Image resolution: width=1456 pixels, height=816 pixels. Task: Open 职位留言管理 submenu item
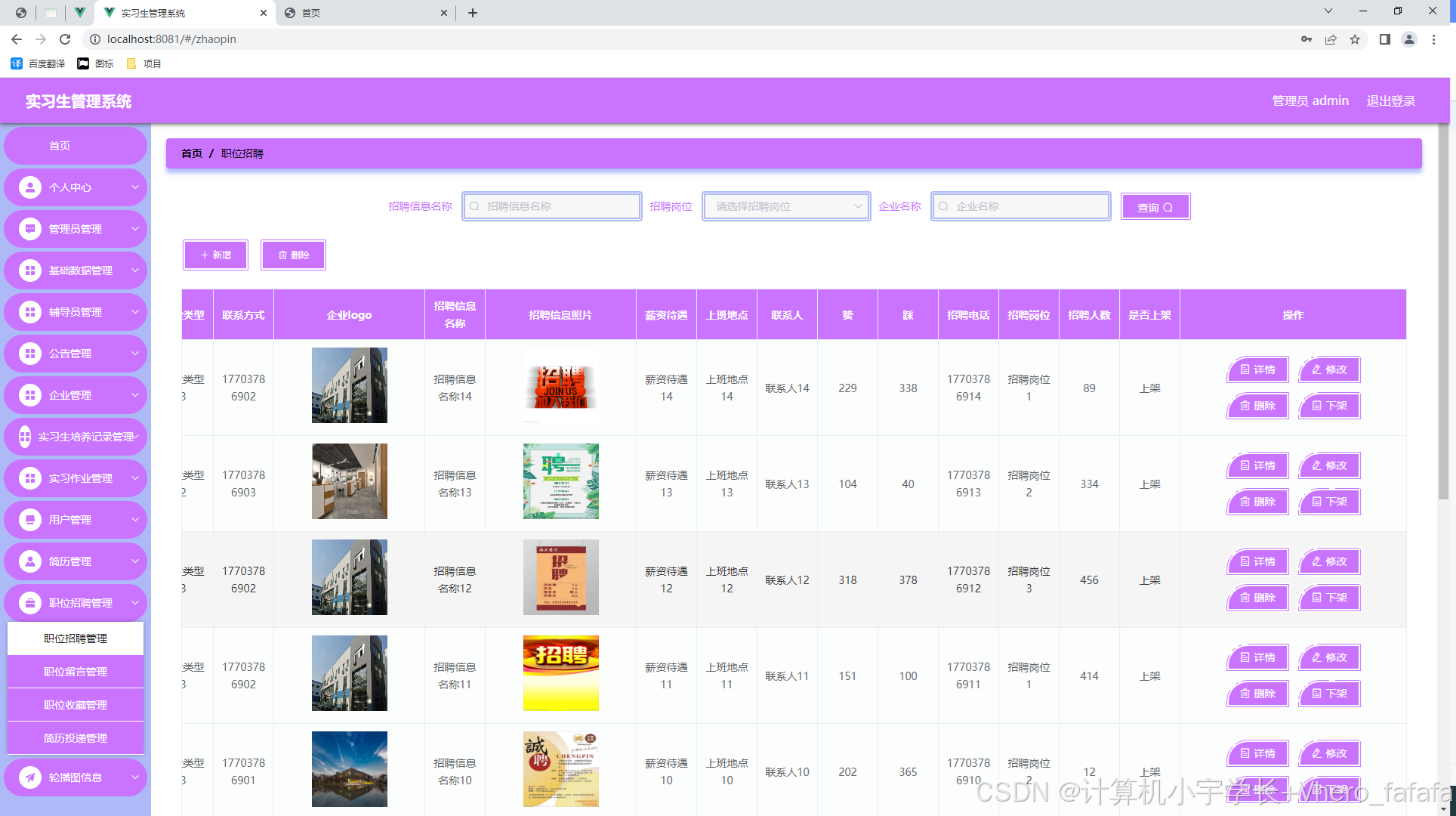point(76,672)
